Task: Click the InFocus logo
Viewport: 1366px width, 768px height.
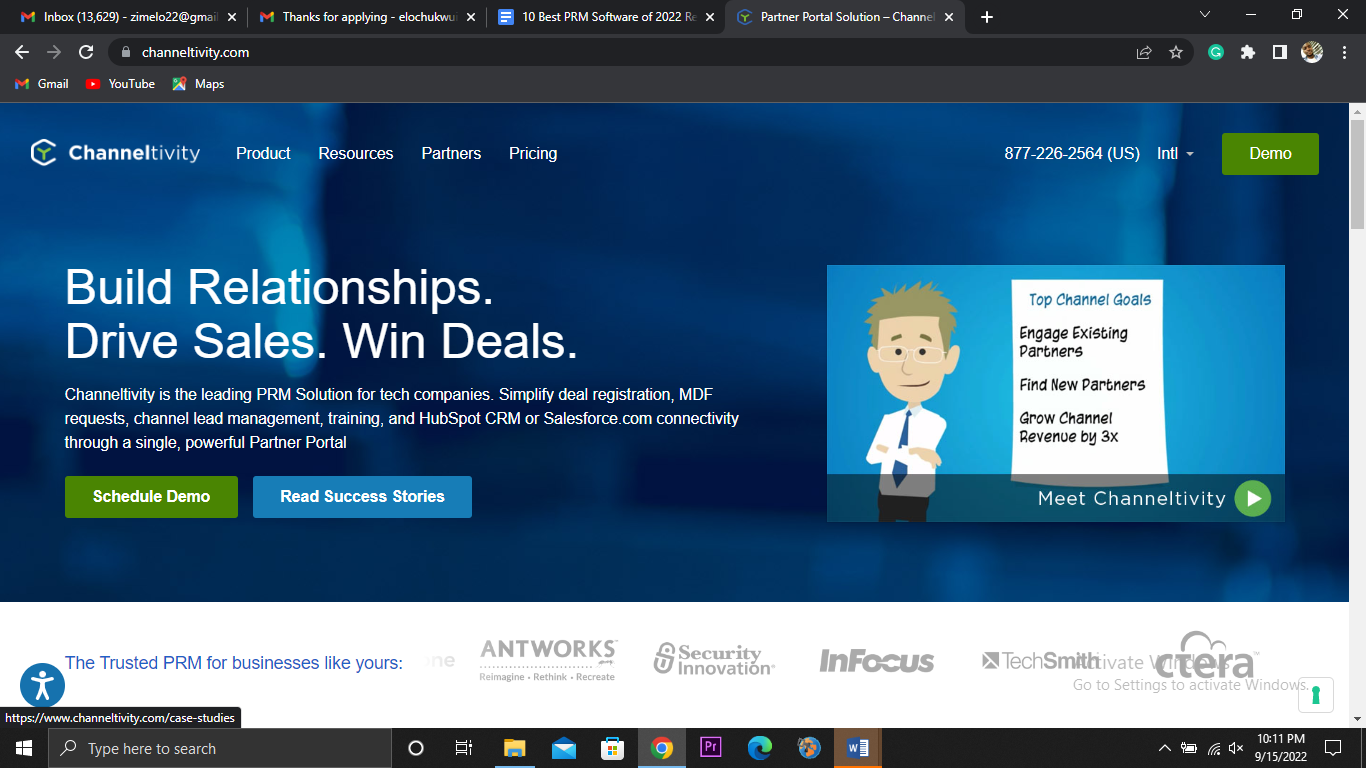Action: pyautogui.click(x=877, y=661)
